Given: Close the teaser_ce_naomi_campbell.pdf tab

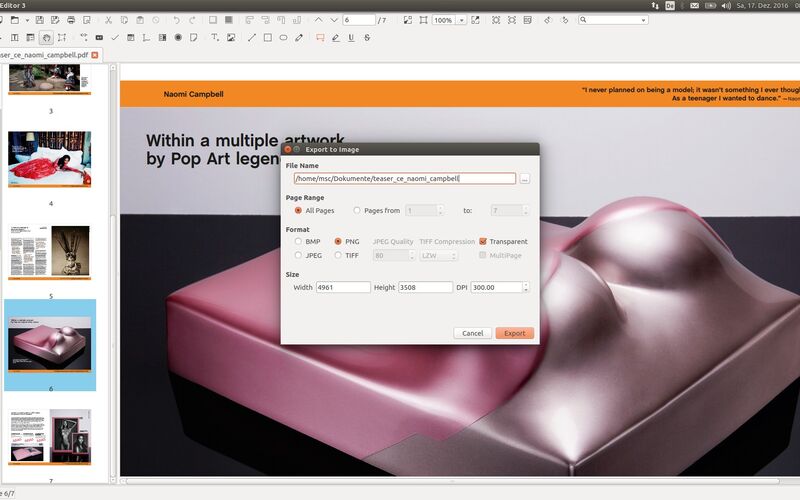Looking at the screenshot, I should (x=95, y=55).
